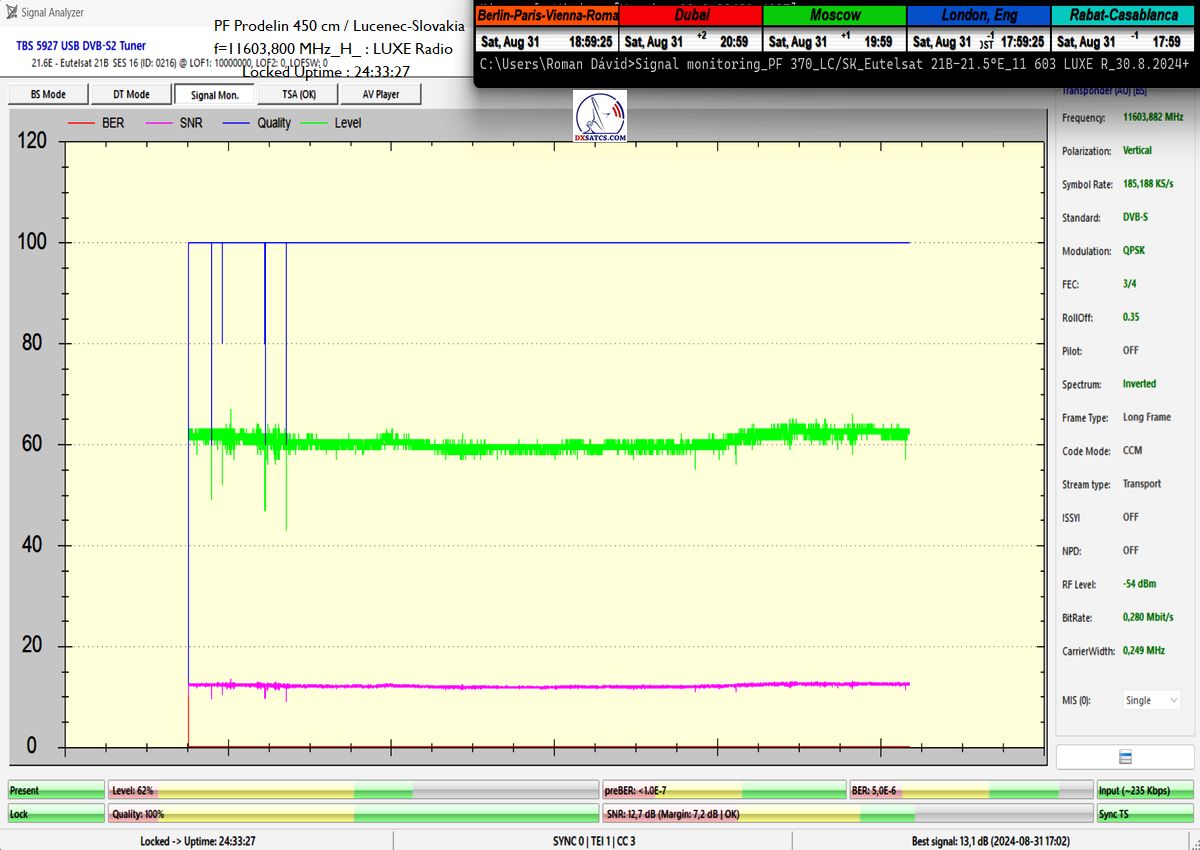Open the TSA (OK) tab

pos(295,94)
